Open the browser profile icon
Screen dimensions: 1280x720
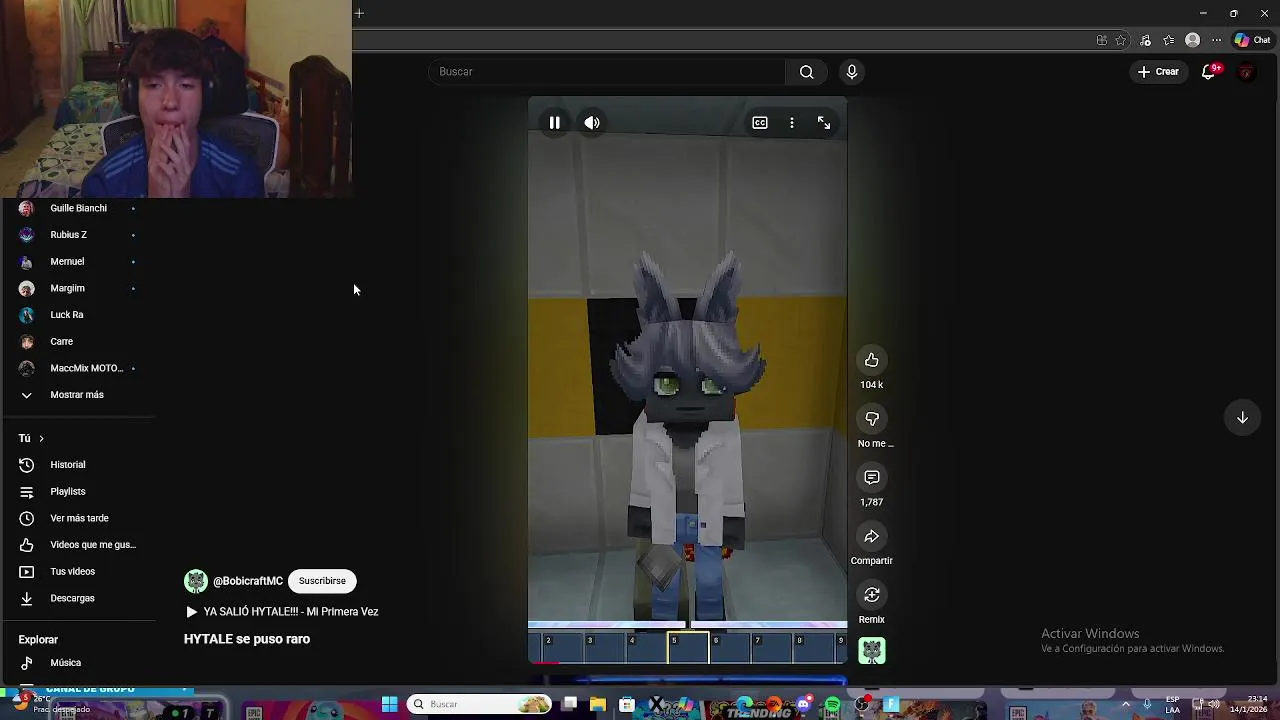[1192, 40]
